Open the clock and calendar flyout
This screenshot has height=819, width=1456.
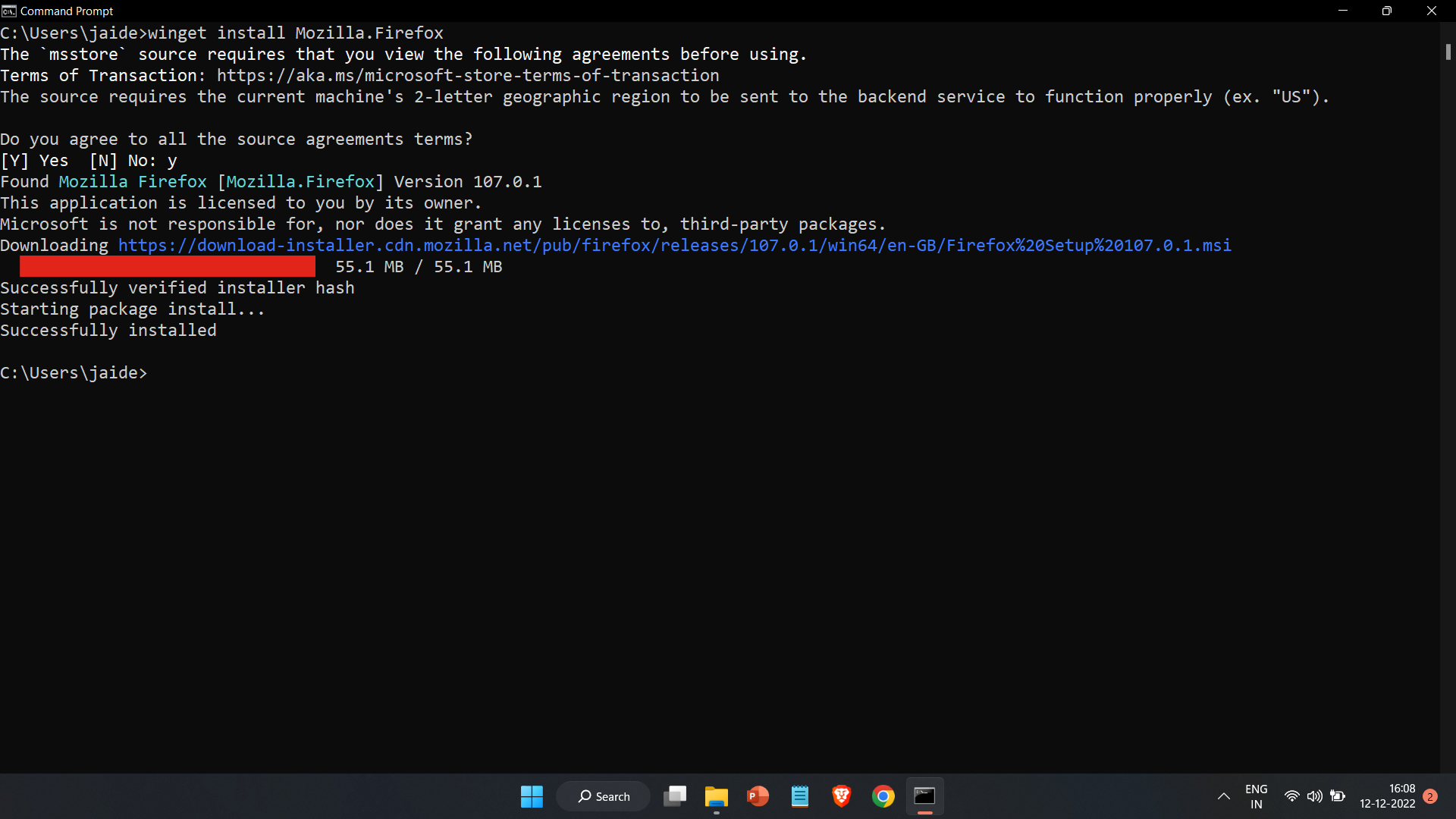[1388, 796]
